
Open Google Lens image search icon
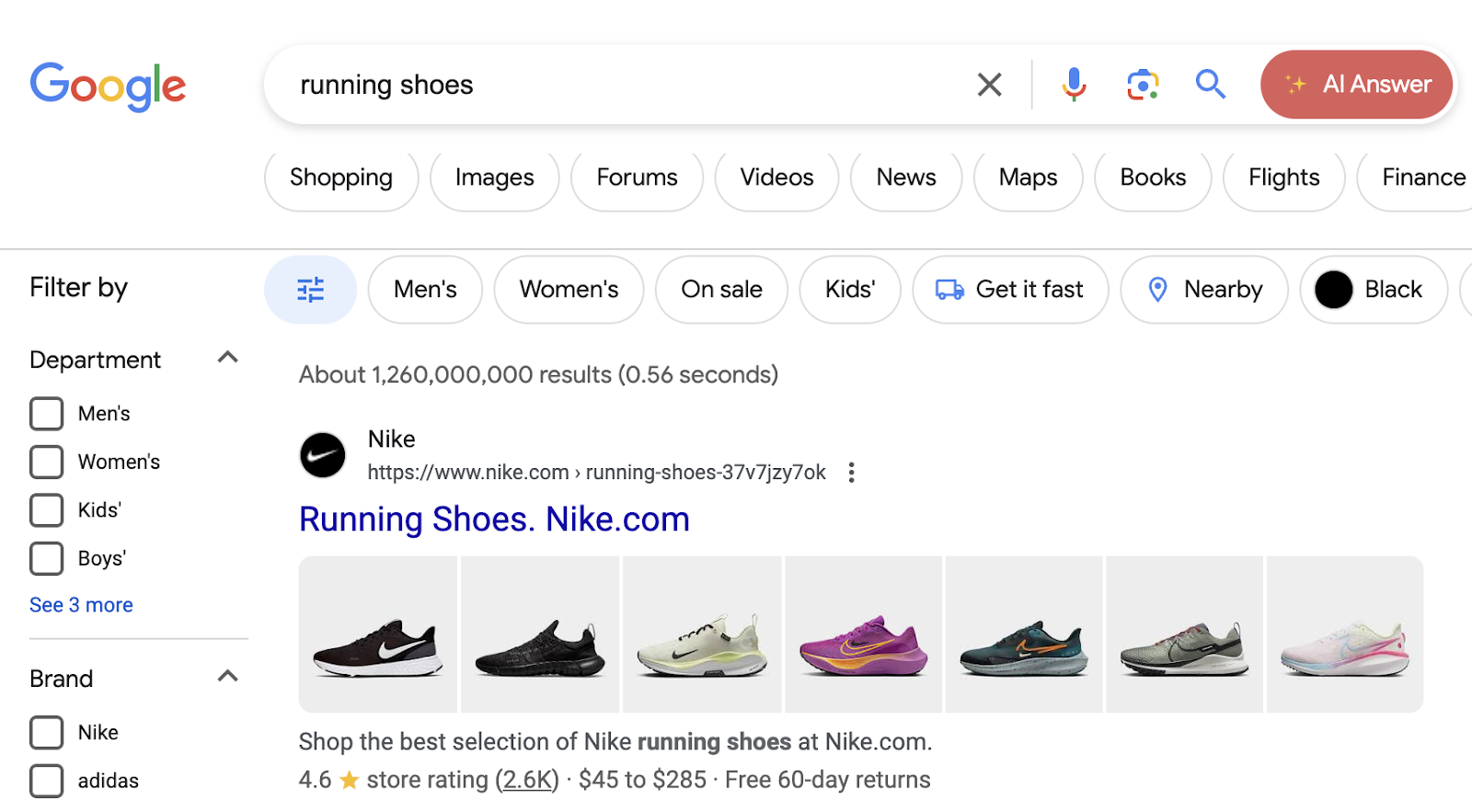click(1143, 85)
